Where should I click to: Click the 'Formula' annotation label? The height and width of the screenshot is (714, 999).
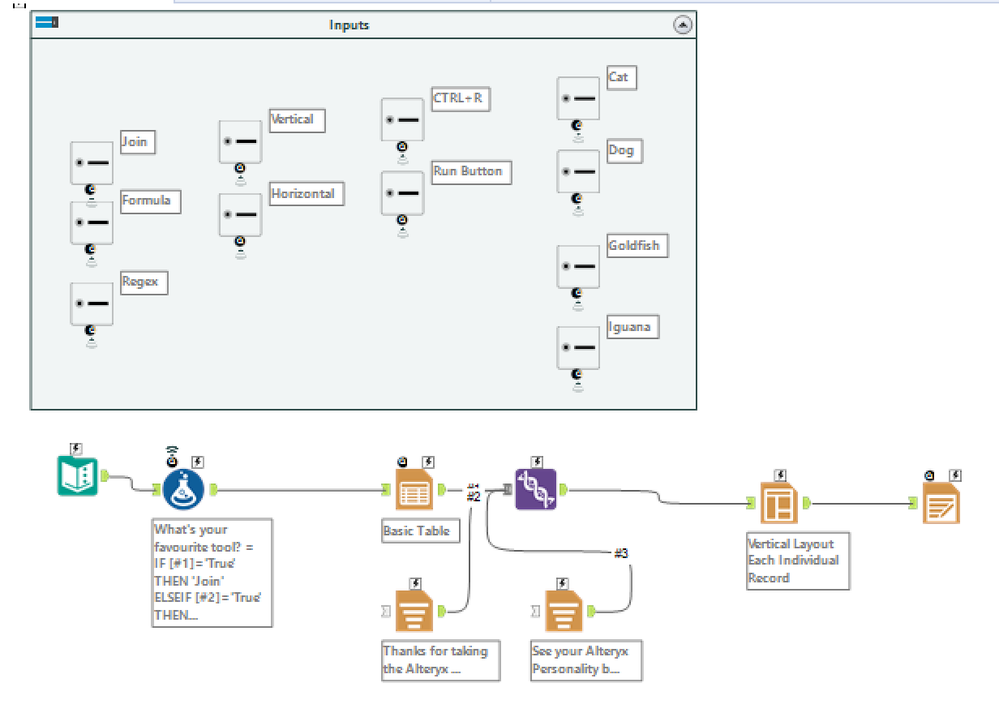(x=150, y=201)
